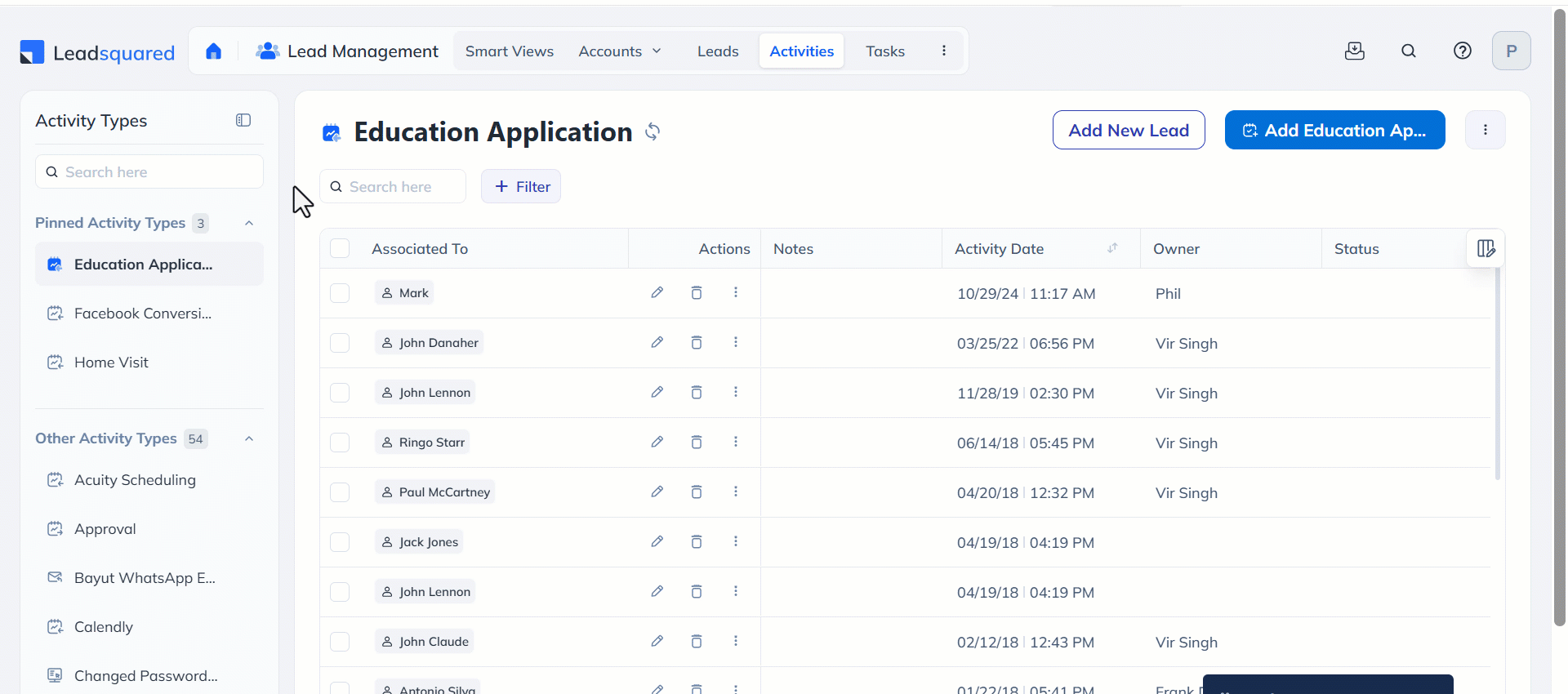Viewport: 1568px width, 694px height.
Task: Open the Accounts dropdown menu
Action: point(620,51)
